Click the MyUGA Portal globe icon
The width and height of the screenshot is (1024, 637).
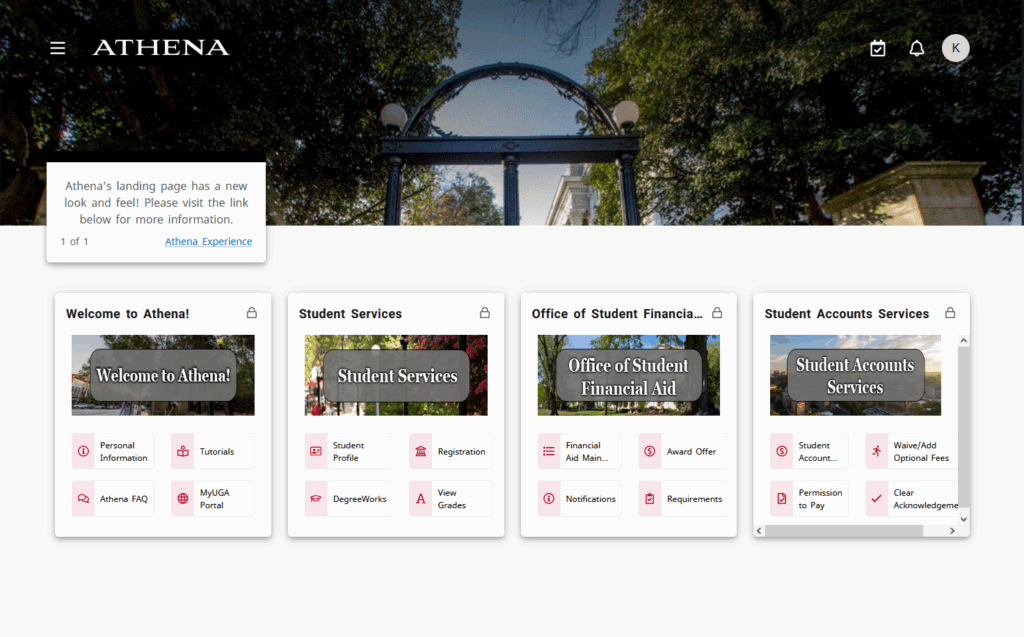coord(183,499)
